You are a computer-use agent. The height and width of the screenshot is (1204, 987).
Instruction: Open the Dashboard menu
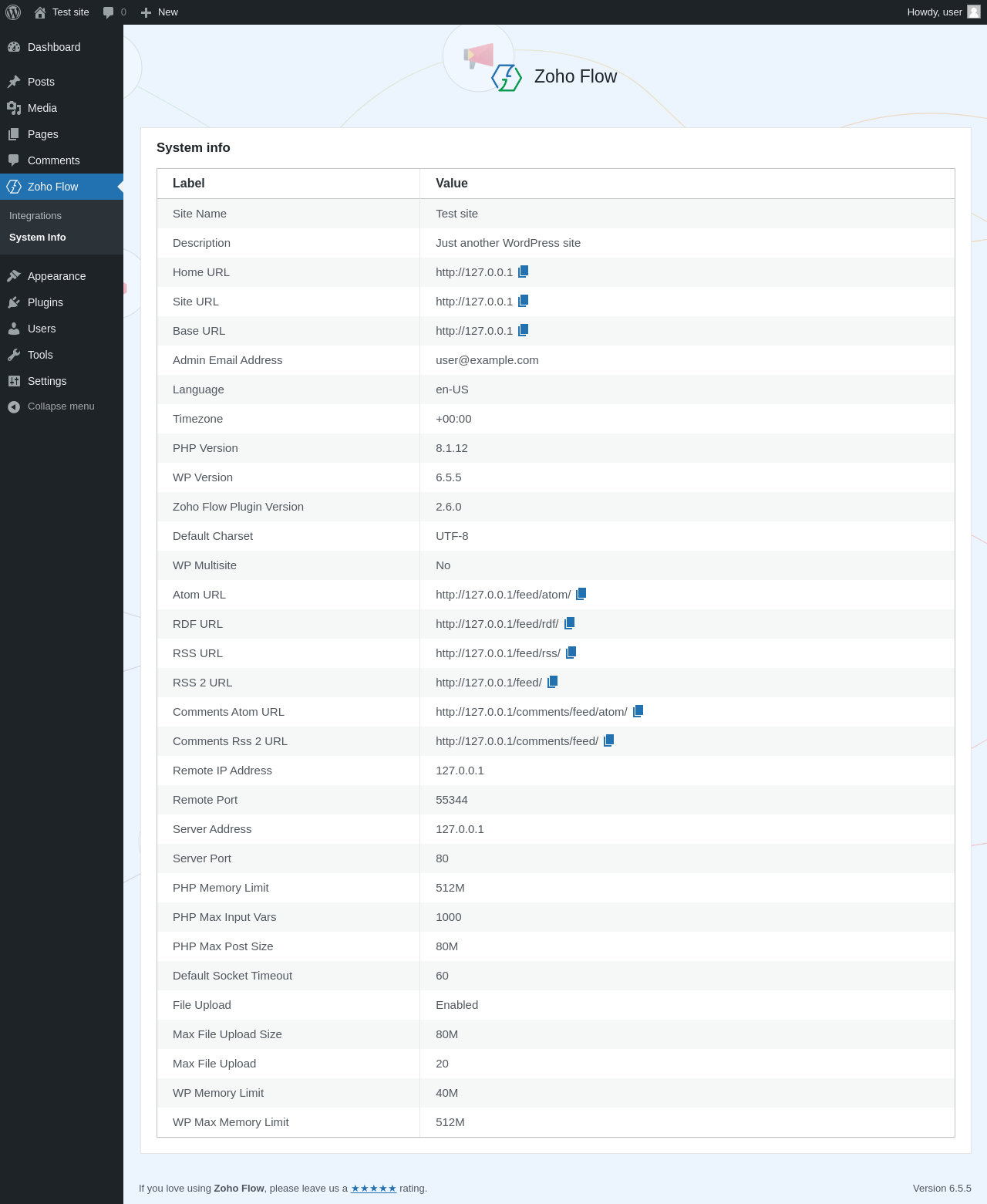coord(62,47)
